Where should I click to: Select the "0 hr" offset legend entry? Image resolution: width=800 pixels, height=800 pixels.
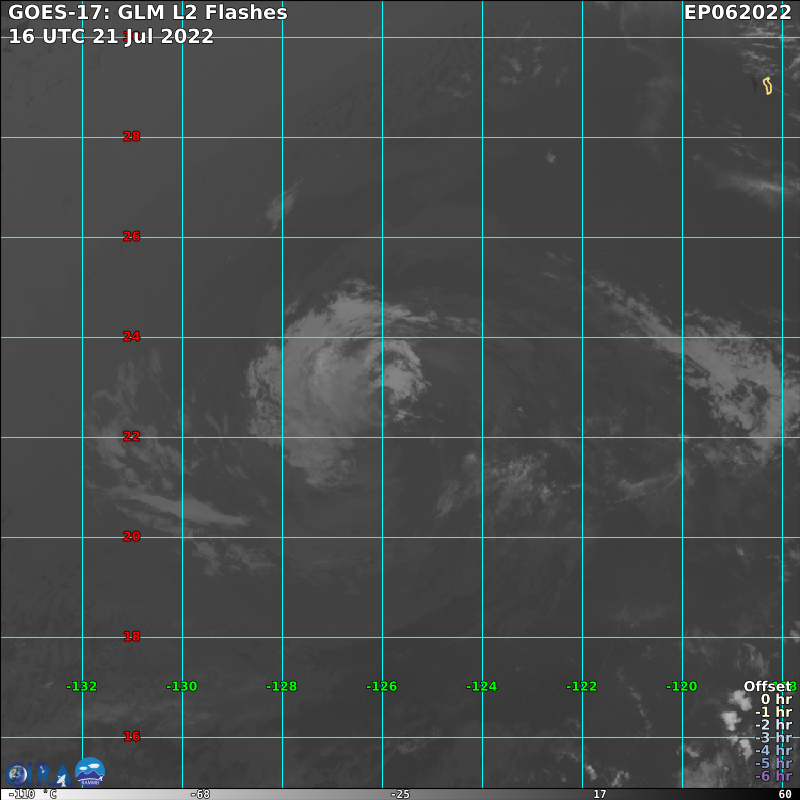(776, 699)
